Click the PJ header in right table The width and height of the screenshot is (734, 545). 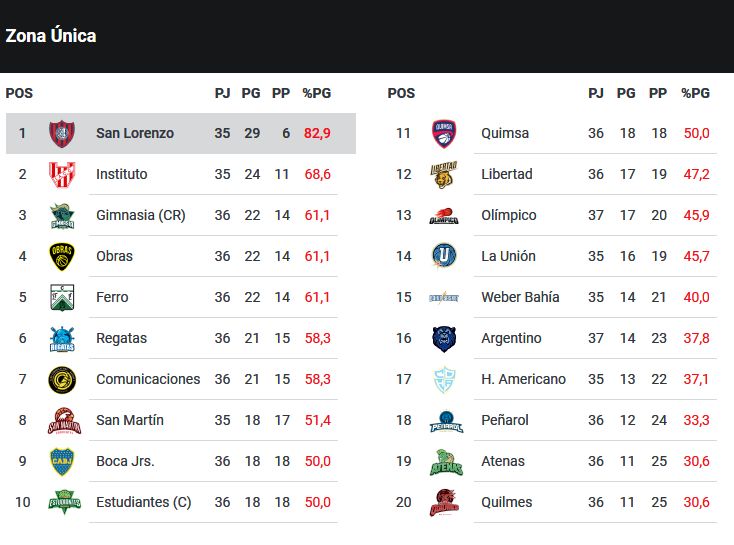coord(595,93)
